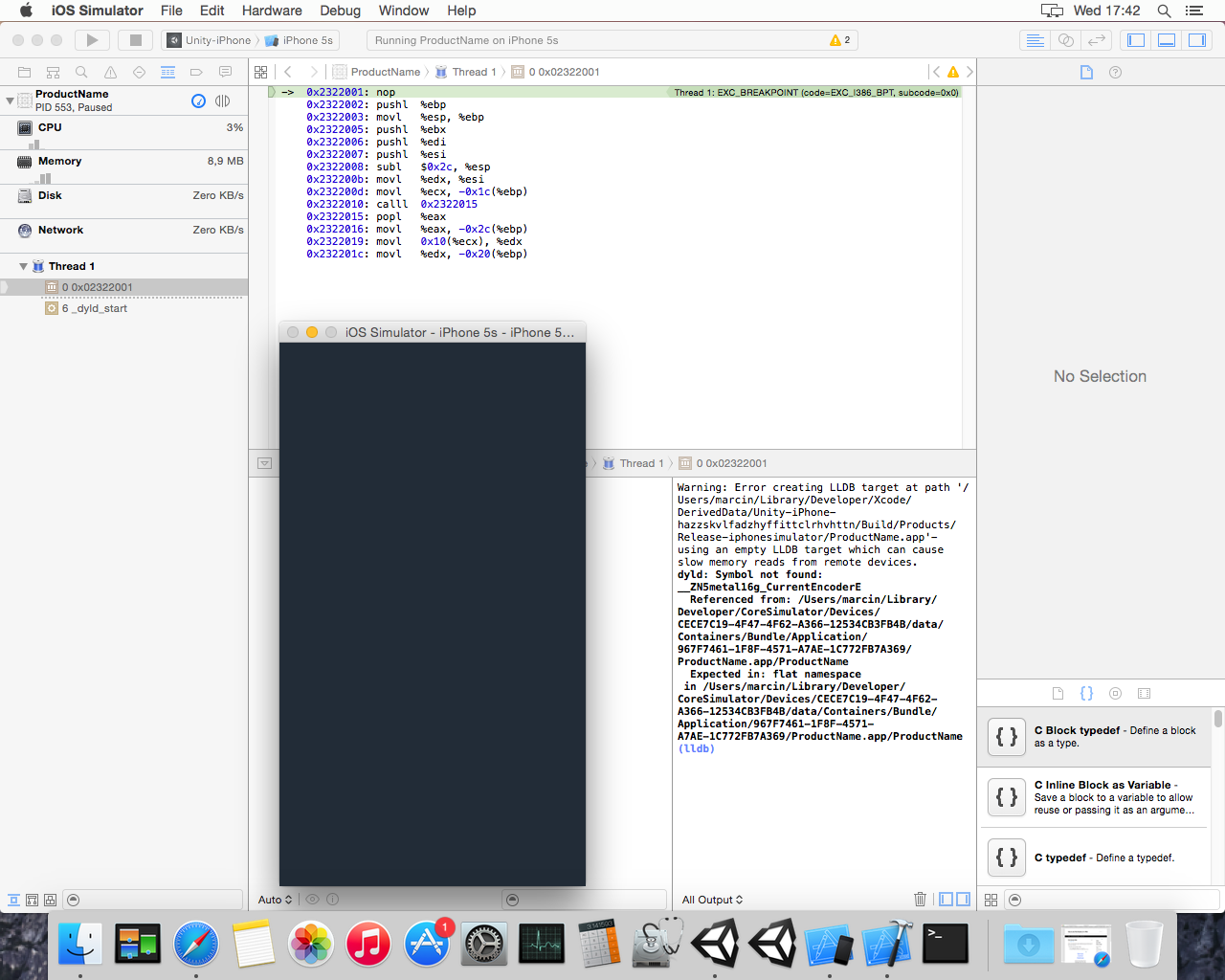Viewport: 1225px width, 980px height.
Task: Select the Standard editor icon
Action: 1035,40
